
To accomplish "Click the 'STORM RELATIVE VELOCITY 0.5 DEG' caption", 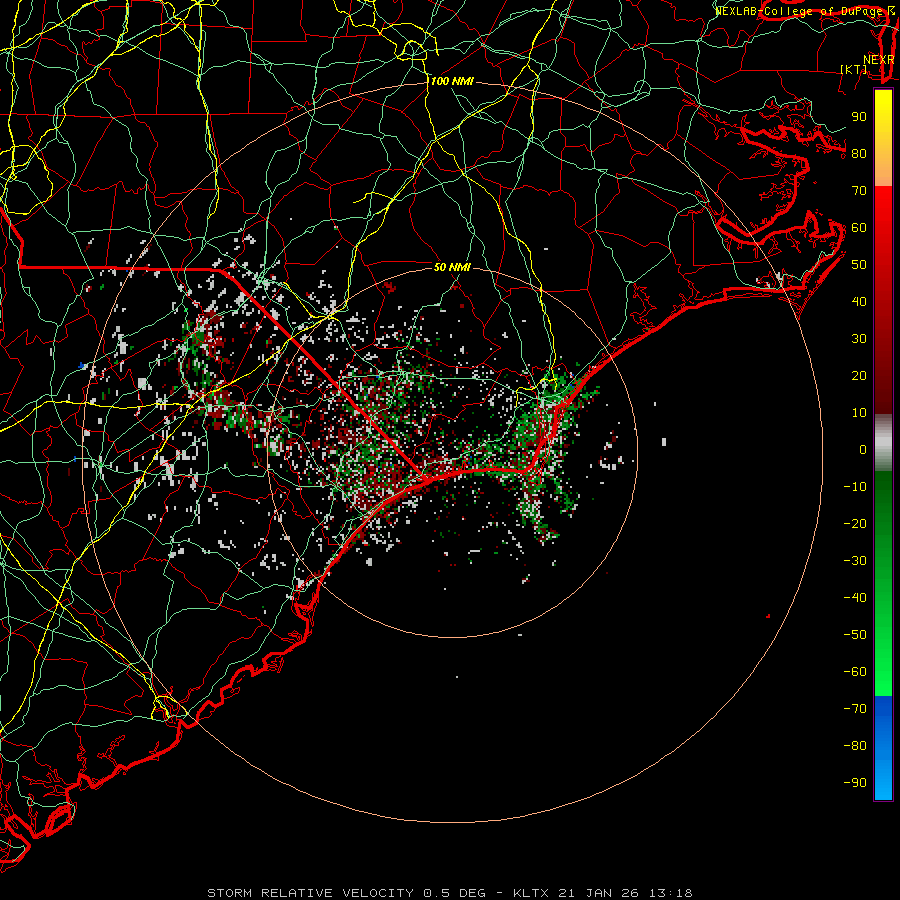I will (x=346, y=893).
